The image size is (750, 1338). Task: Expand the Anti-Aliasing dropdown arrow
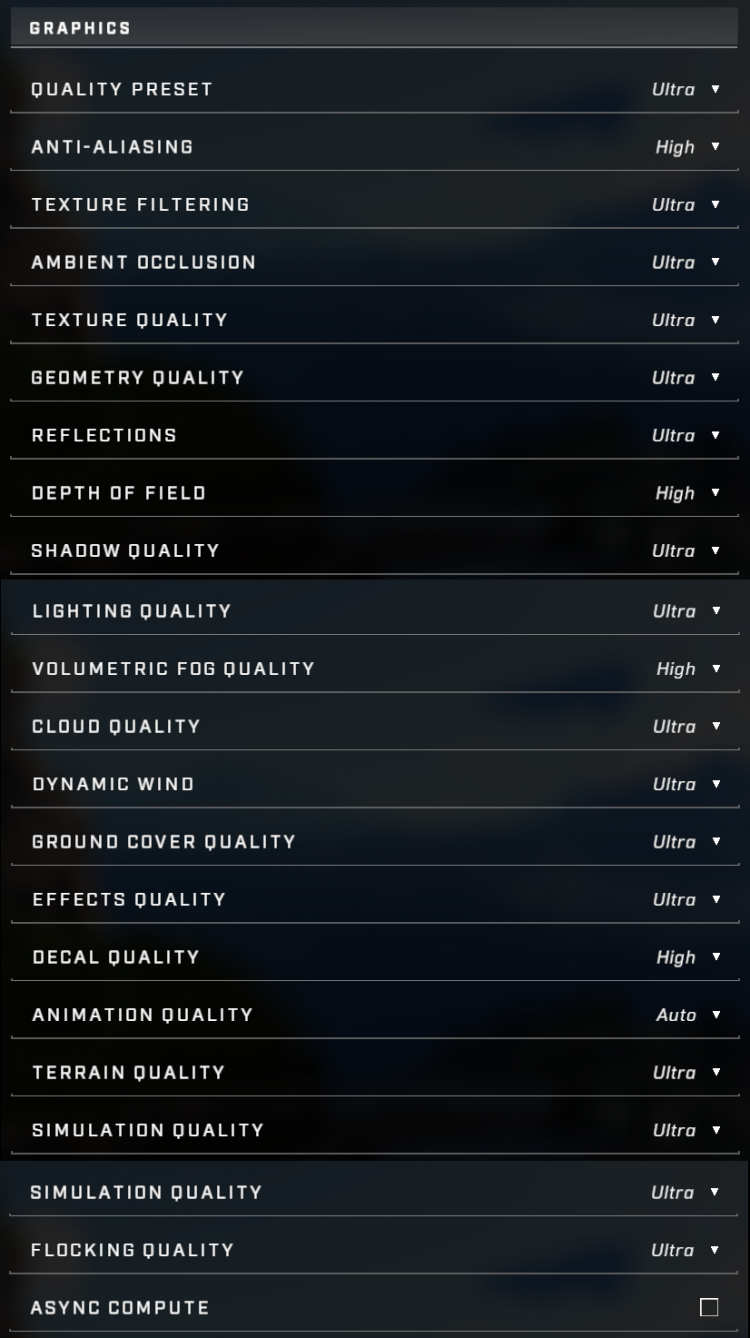[715, 147]
